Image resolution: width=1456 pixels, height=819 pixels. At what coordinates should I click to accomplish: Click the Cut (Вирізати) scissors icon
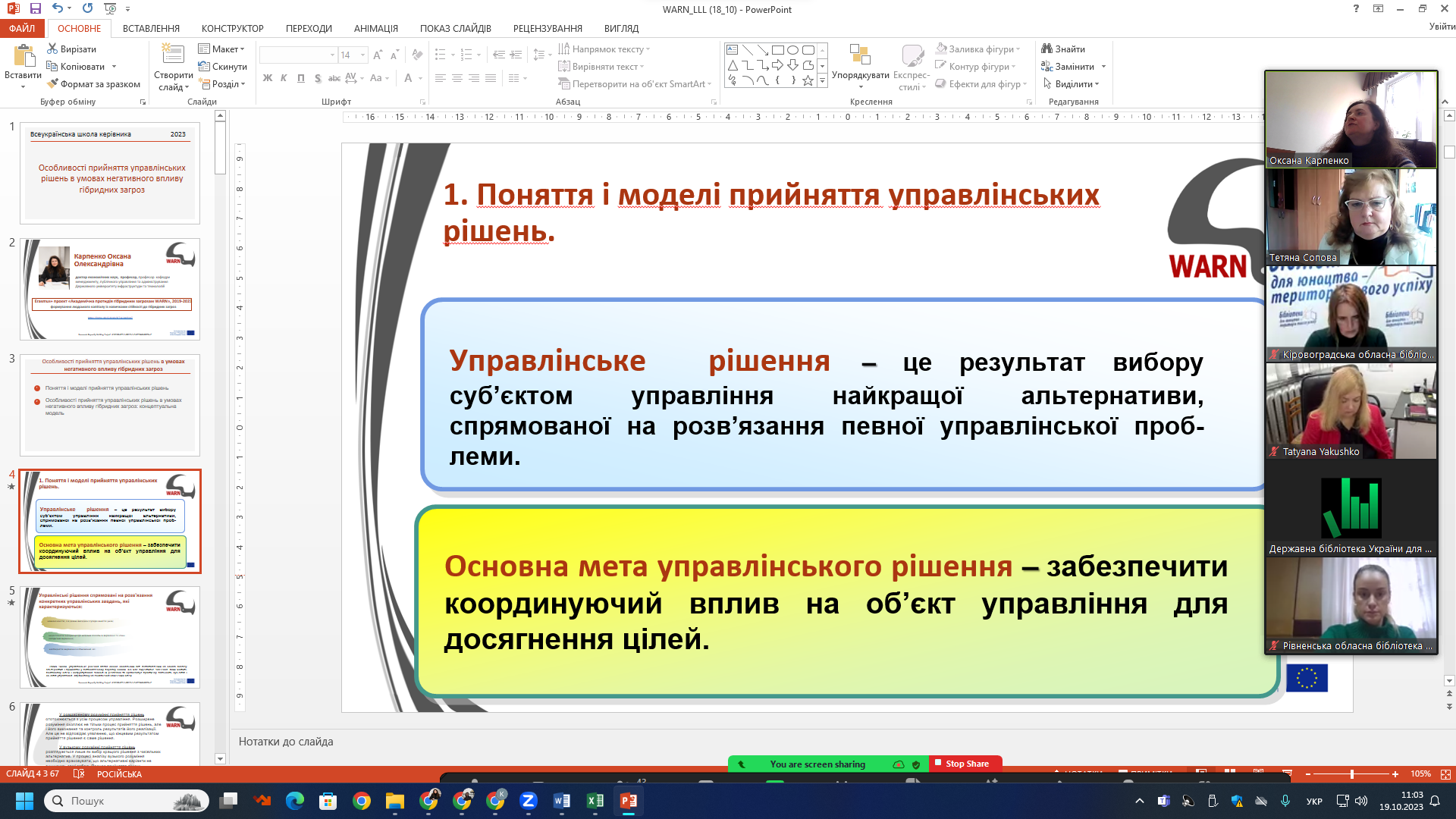coord(52,49)
